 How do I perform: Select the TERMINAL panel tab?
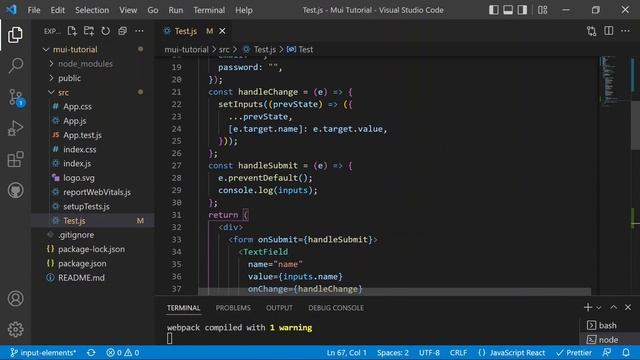(183, 308)
